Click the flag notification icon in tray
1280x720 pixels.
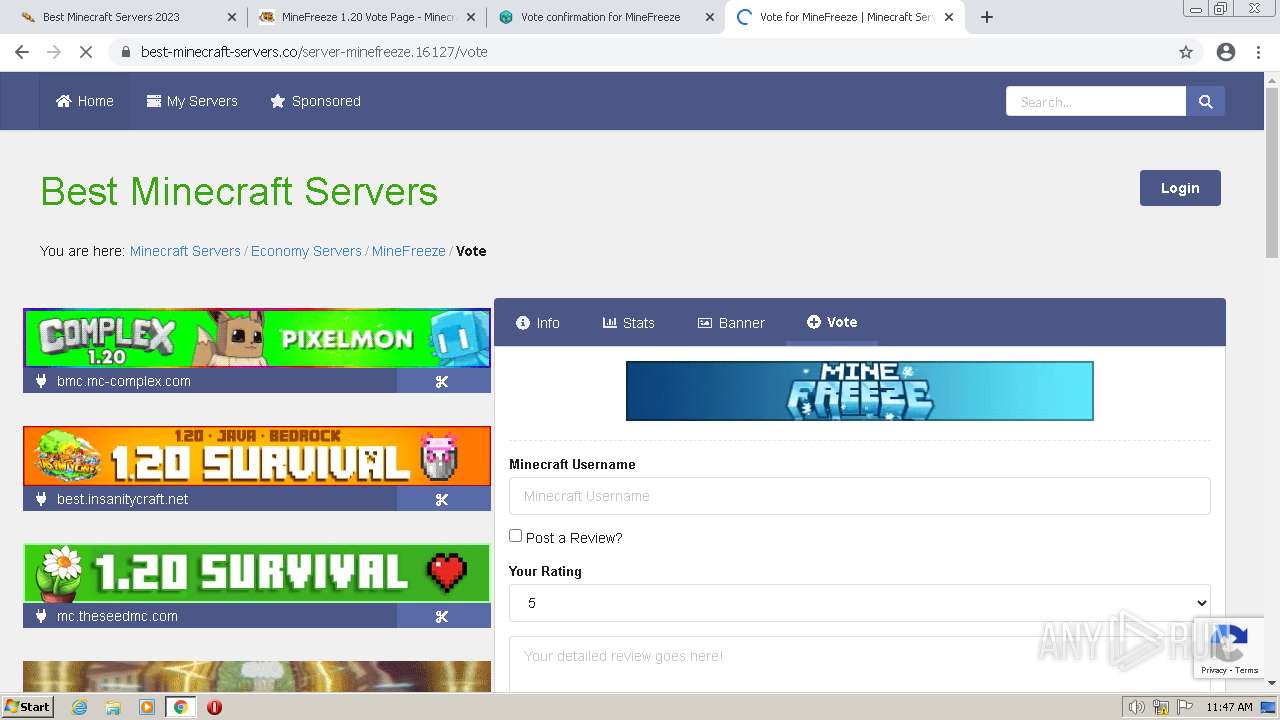click(1186, 707)
